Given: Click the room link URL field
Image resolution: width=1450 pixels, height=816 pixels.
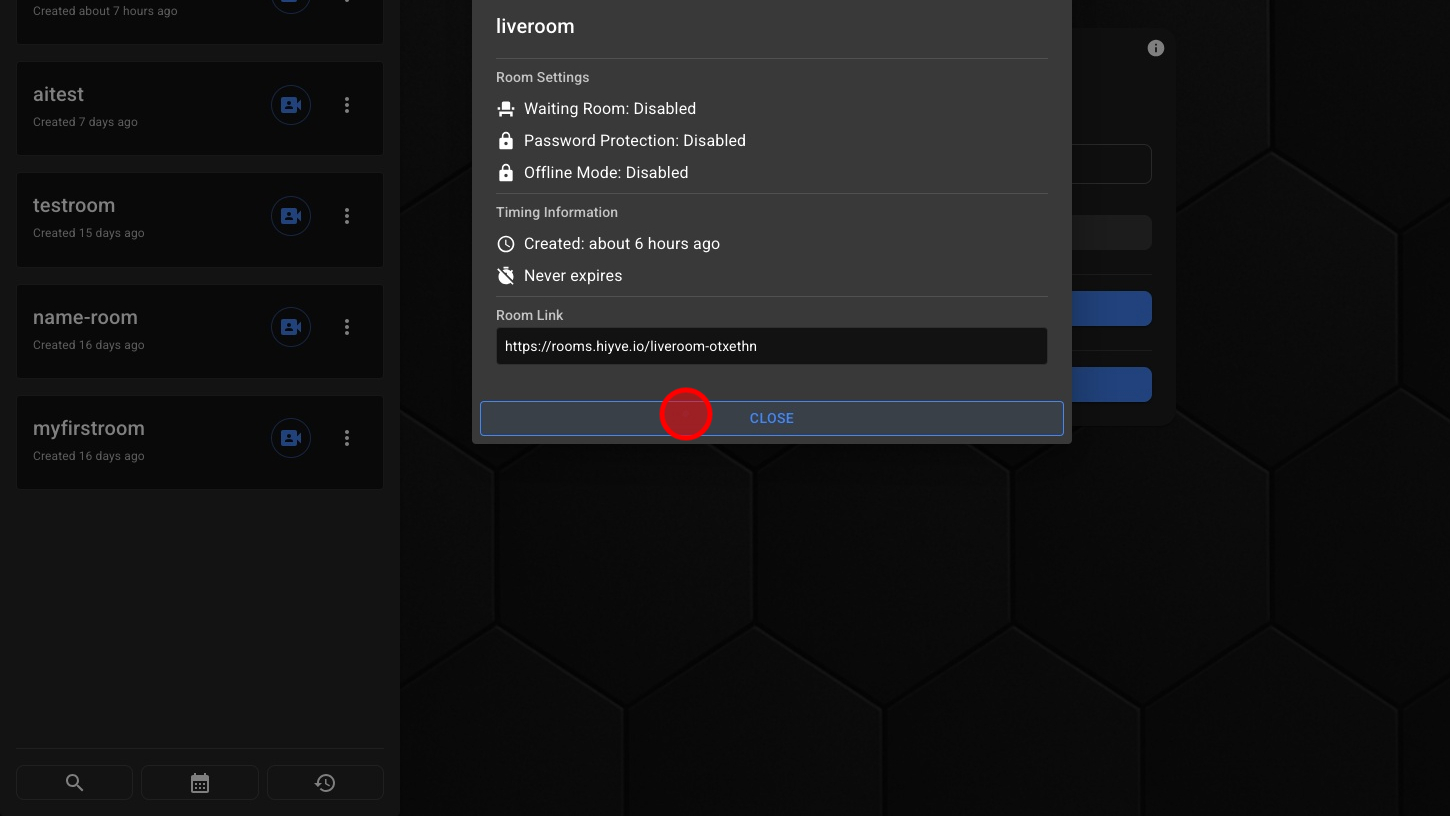Looking at the screenshot, I should [x=771, y=346].
